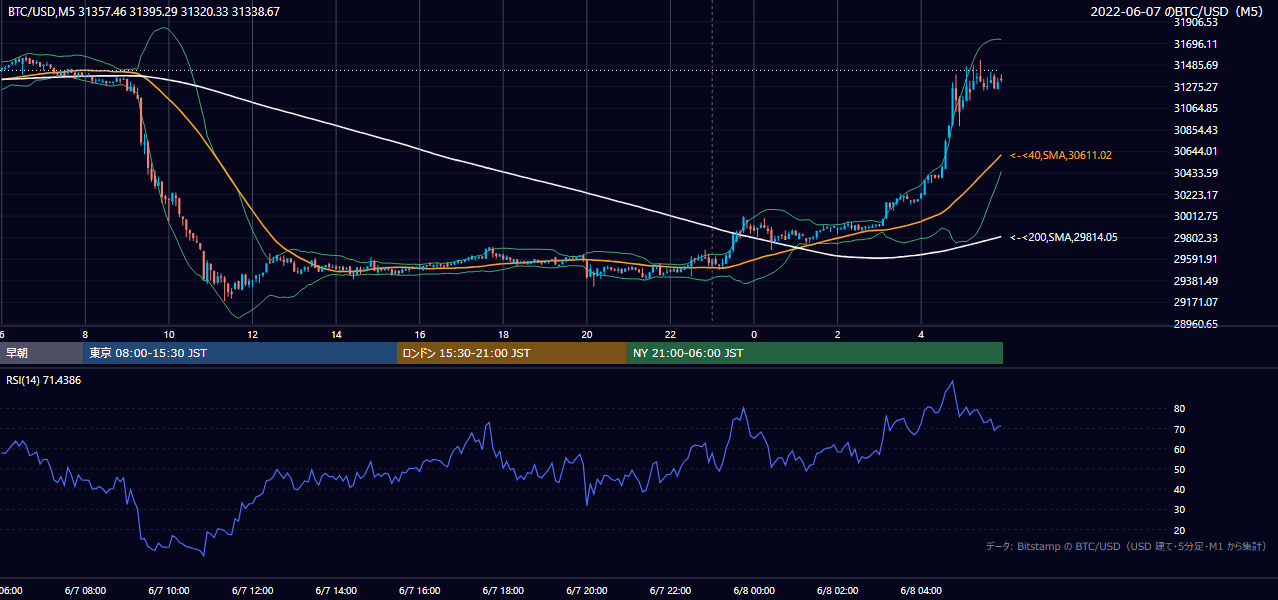Click the chart title 2022-06-07 のBTC/USD (M5)
The width and height of the screenshot is (1278, 600).
click(x=1179, y=12)
